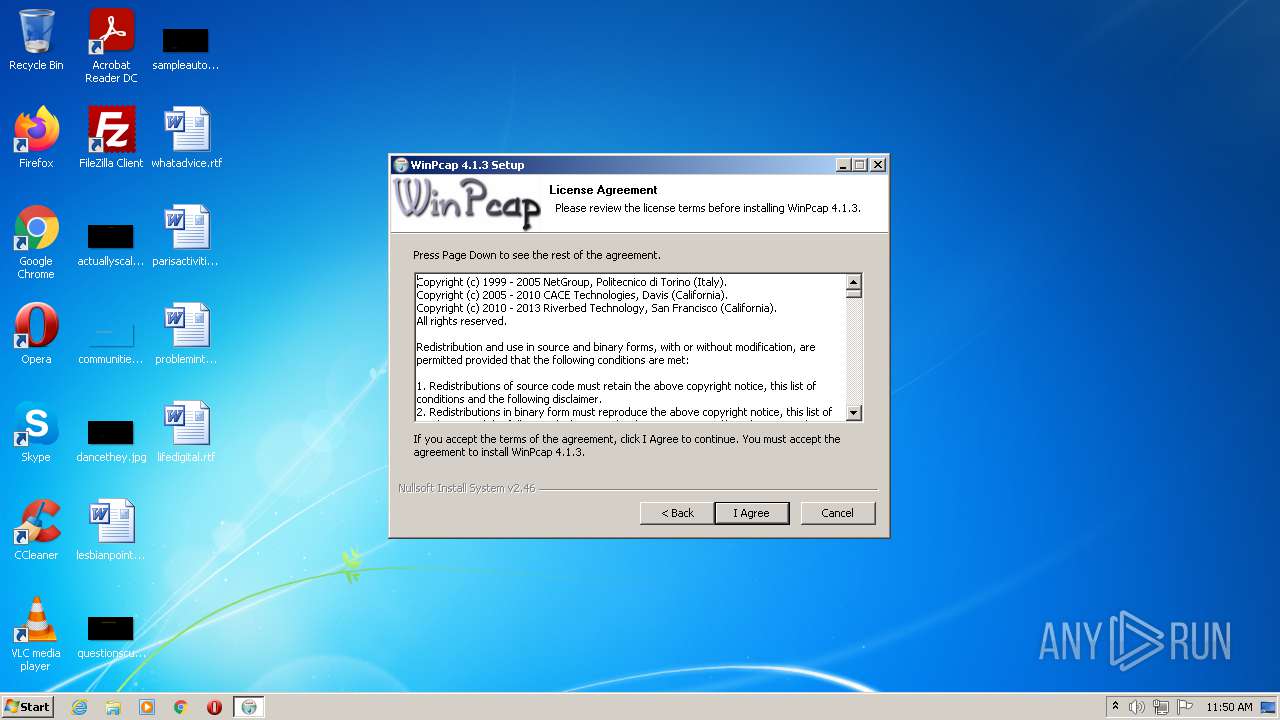The width and height of the screenshot is (1280, 720).
Task: Open parisactiviti document icon
Action: click(x=187, y=236)
